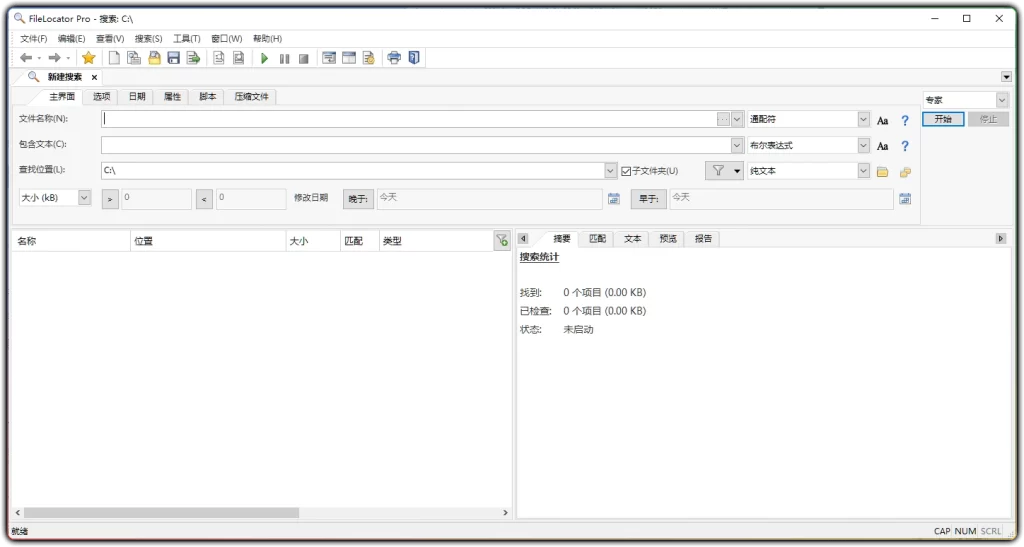
Task: Expand the 专家 mode dropdown
Action: point(1002,100)
